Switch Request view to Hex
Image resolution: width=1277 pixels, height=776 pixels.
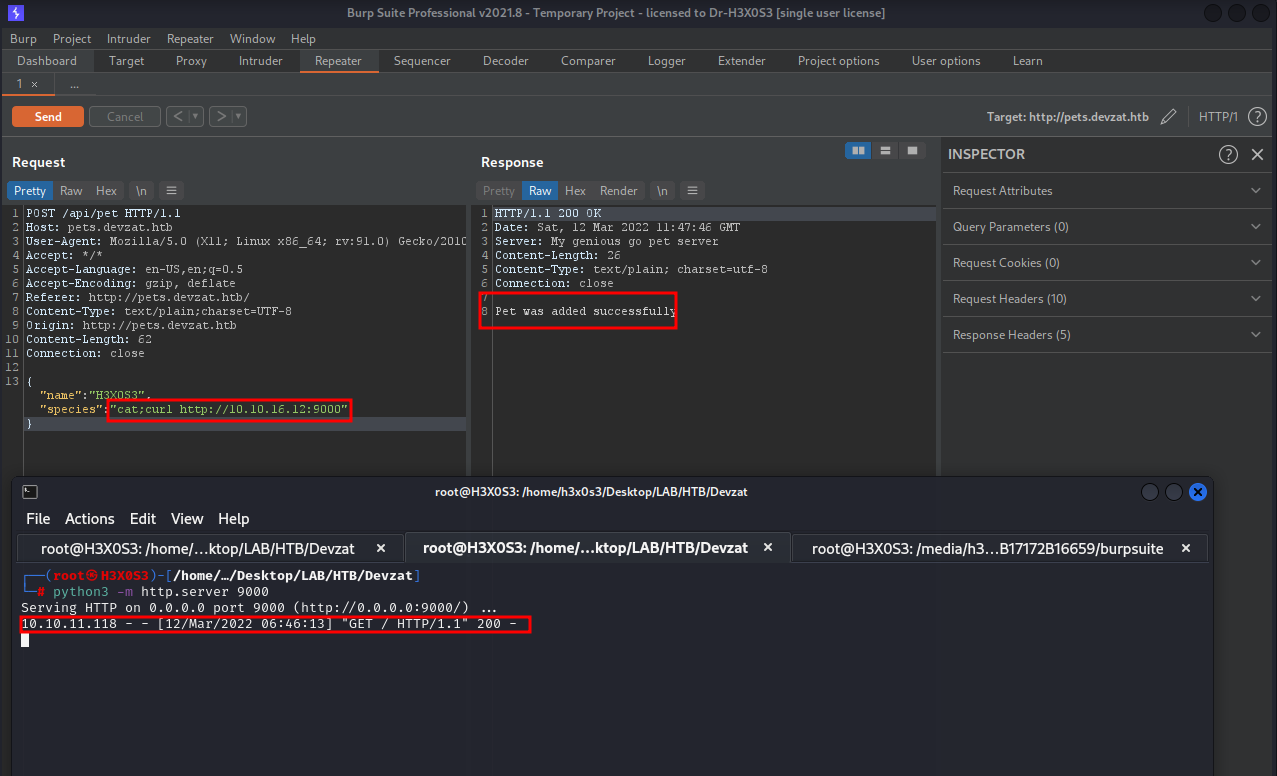point(106,190)
